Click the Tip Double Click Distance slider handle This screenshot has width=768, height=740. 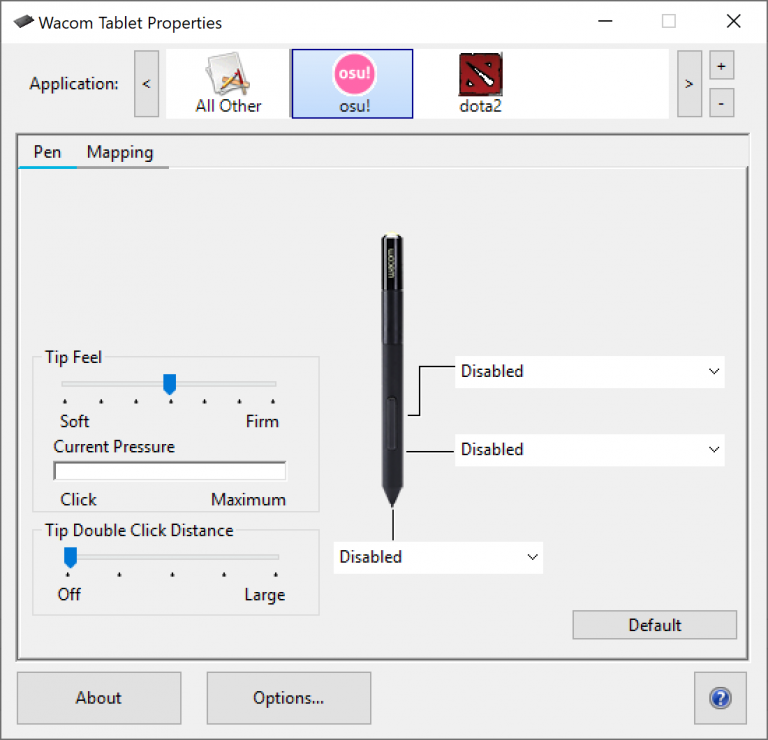pyautogui.click(x=70, y=556)
